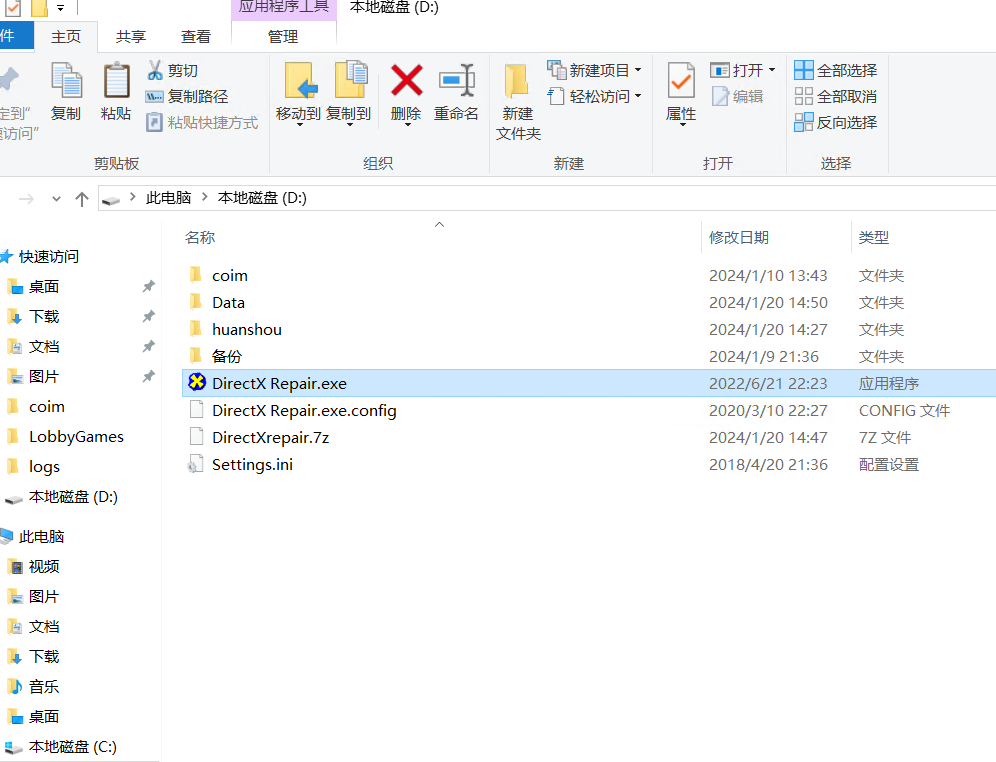The height and width of the screenshot is (762, 996).
Task: Click the Up one level arrow
Action: click(81, 199)
